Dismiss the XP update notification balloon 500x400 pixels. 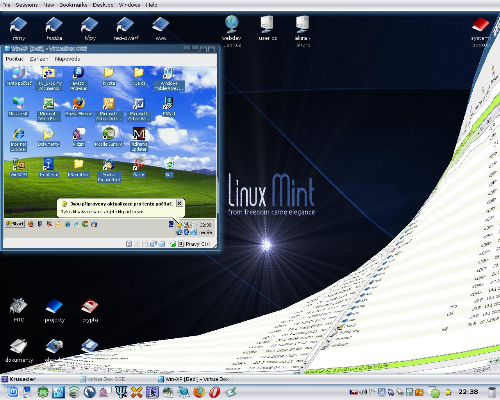(x=179, y=203)
